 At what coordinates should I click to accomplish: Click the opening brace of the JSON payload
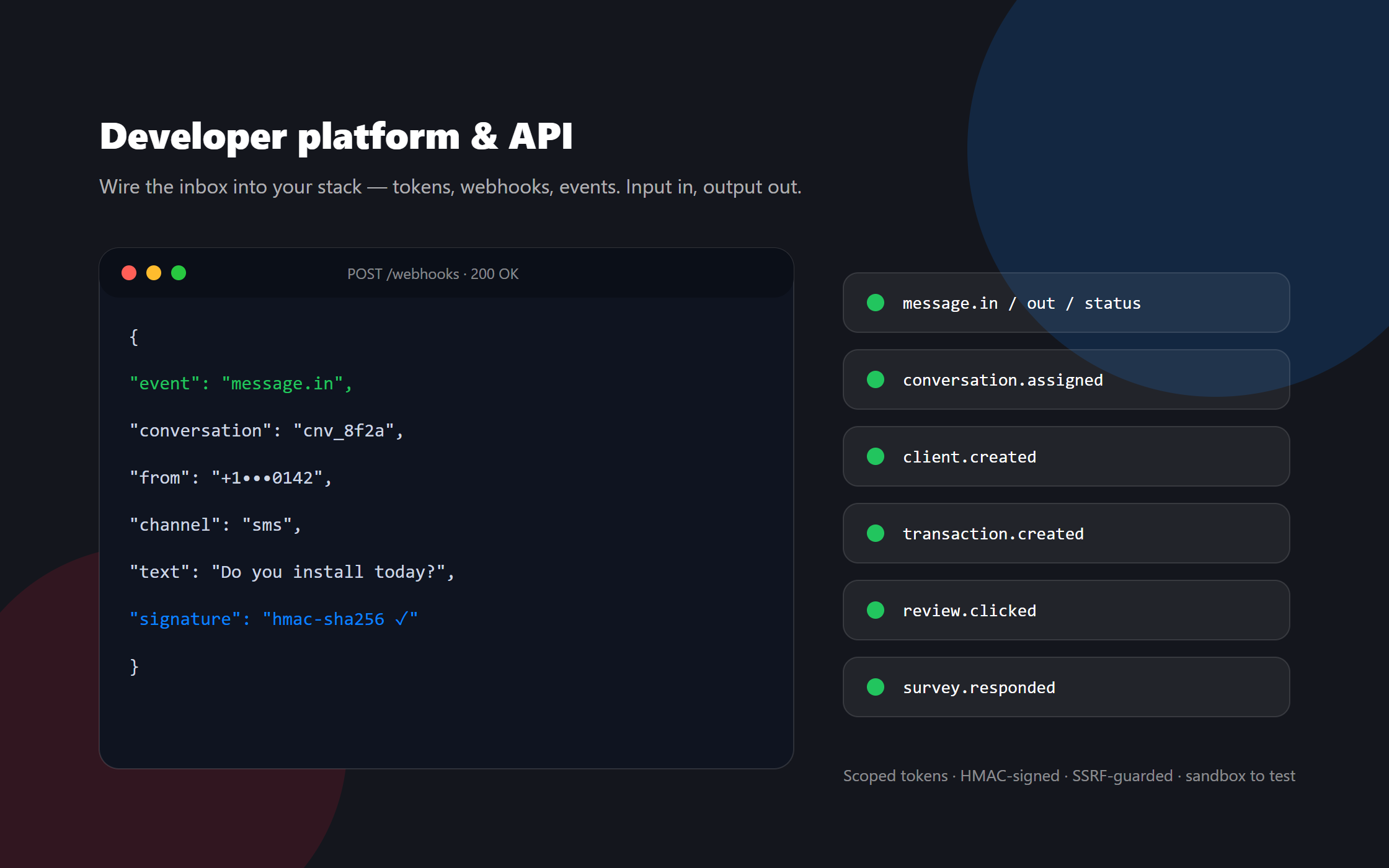point(134,337)
